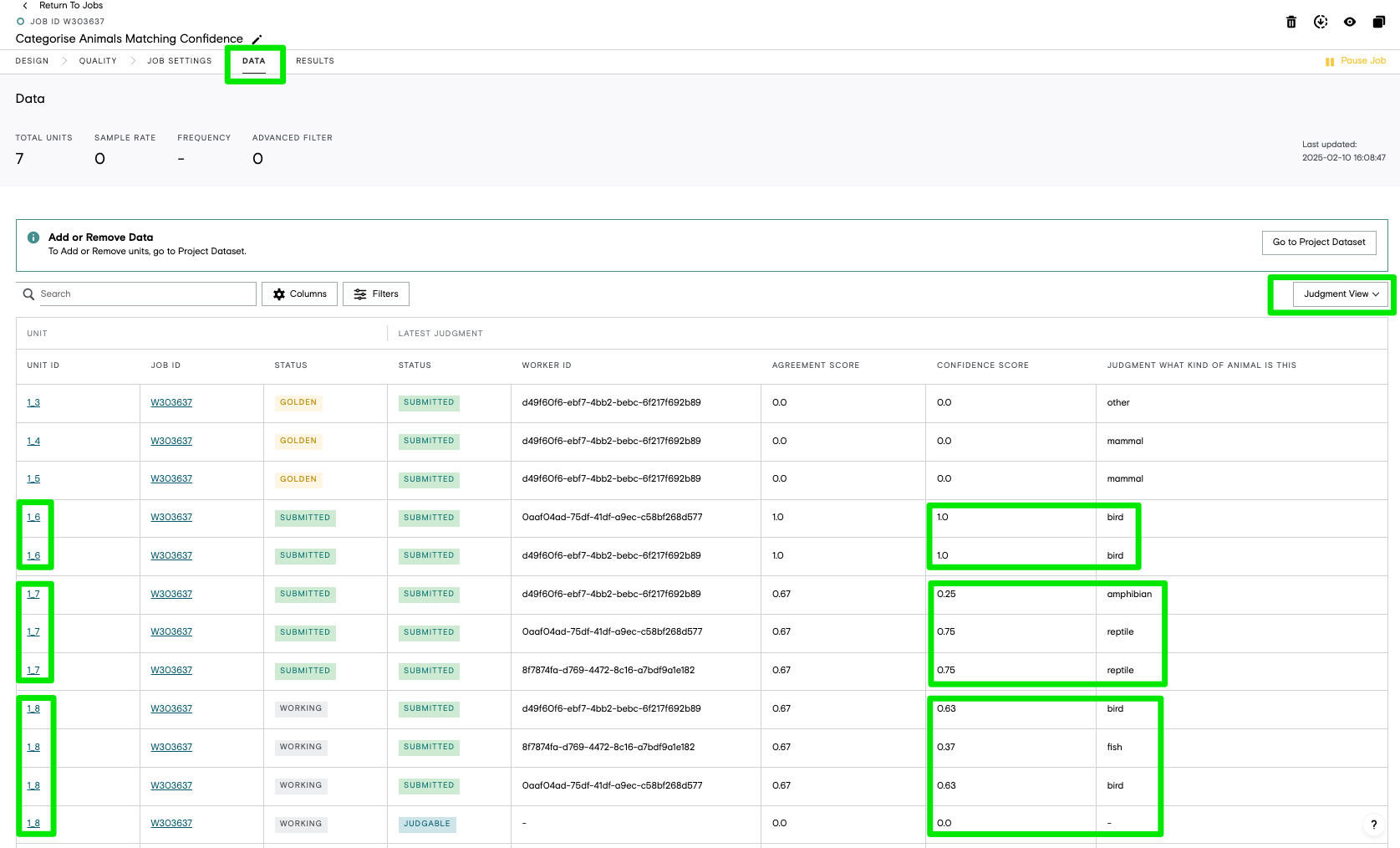The width and height of the screenshot is (1400, 848).
Task: Click Go to Project Dataset button
Action: click(x=1319, y=243)
